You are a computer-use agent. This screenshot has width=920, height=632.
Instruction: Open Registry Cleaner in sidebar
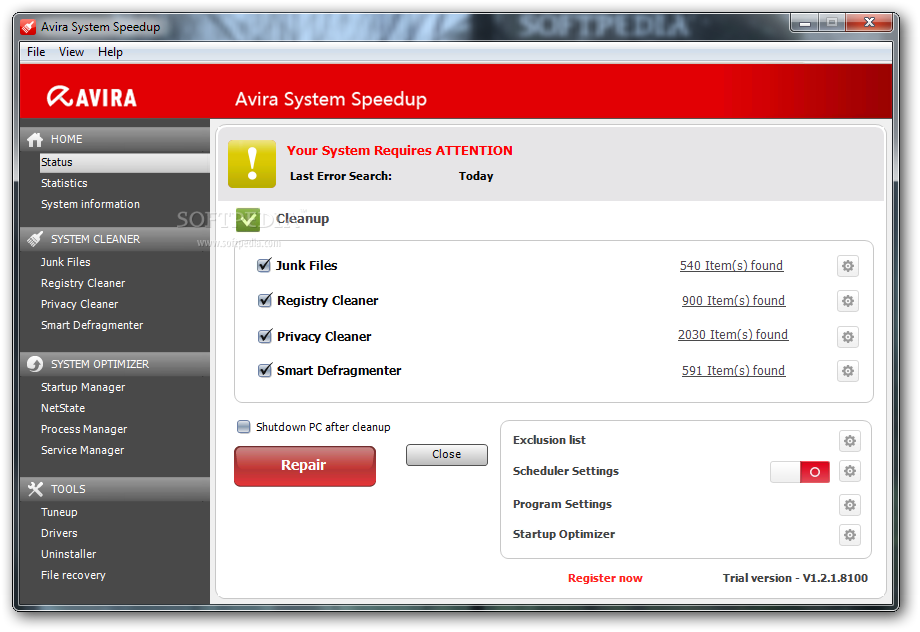pyautogui.click(x=83, y=283)
